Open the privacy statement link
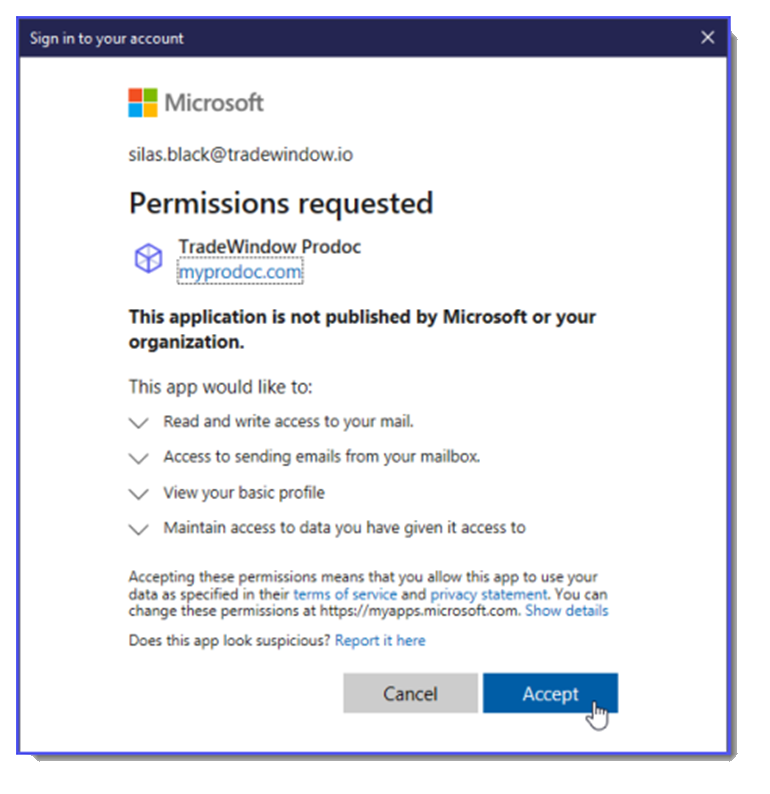Image resolution: width=770 pixels, height=794 pixels. click(x=489, y=594)
